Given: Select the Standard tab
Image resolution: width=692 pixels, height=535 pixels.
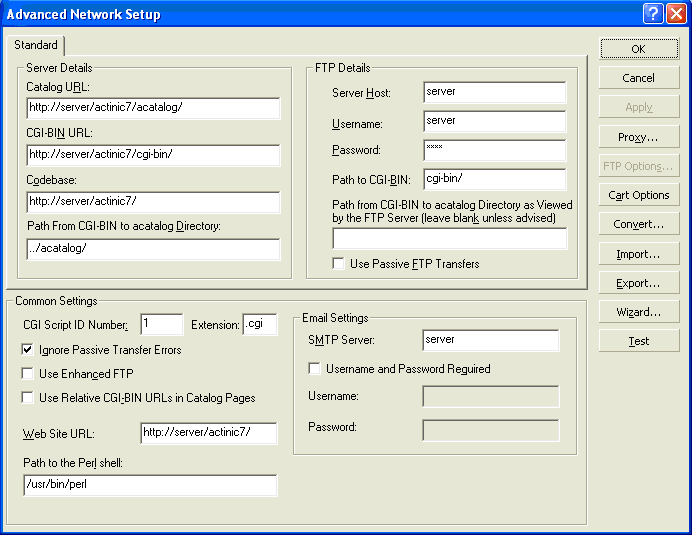Looking at the screenshot, I should click(x=36, y=46).
